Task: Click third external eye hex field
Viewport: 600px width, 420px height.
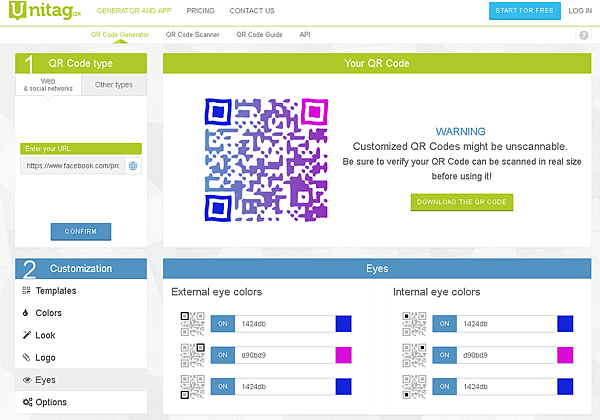Action: (285, 386)
